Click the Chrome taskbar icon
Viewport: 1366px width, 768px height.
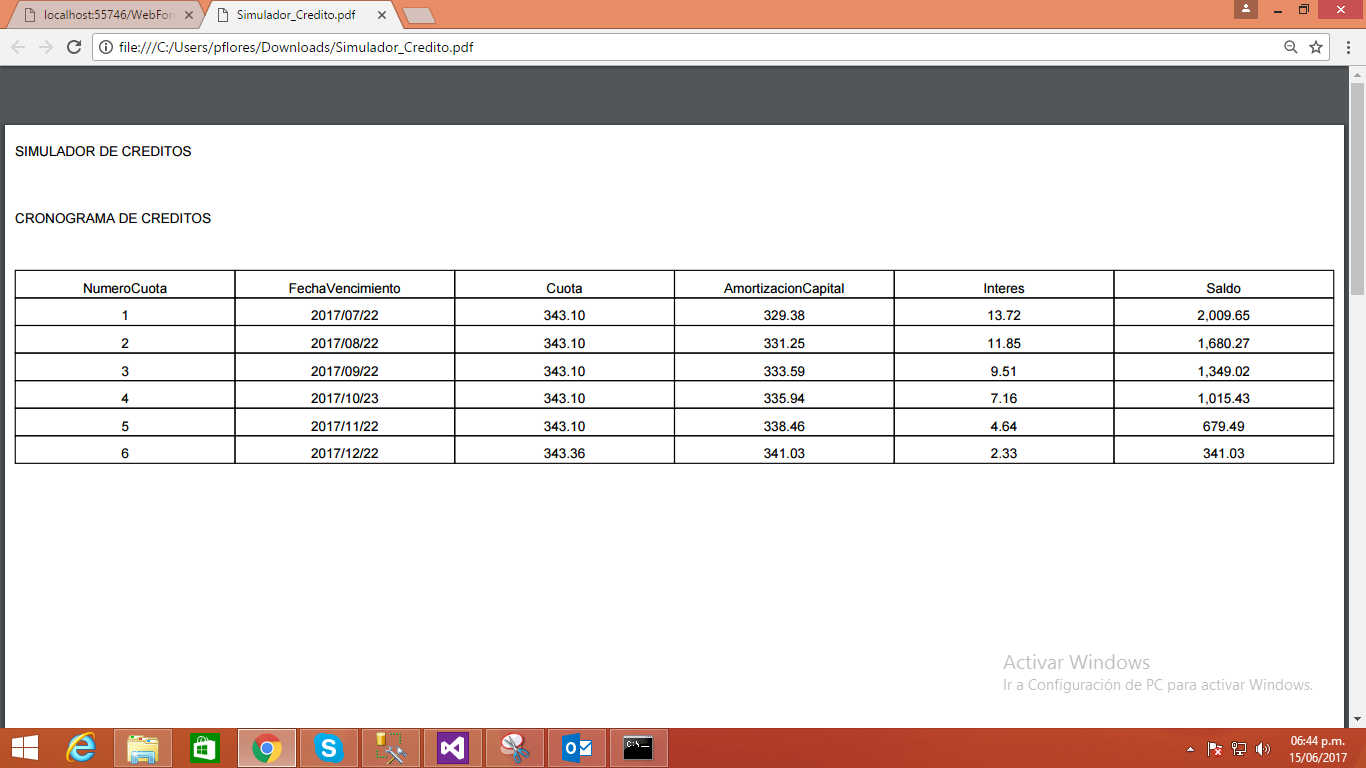tap(267, 748)
